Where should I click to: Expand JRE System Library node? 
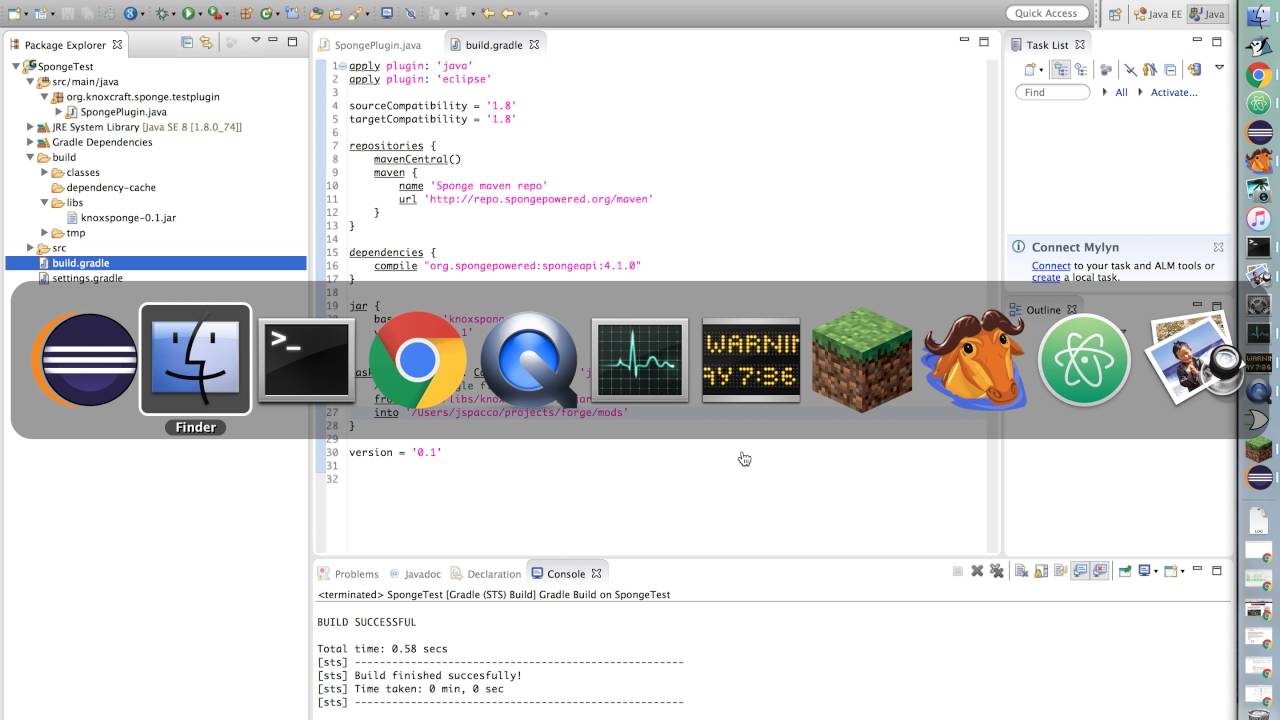(x=30, y=127)
